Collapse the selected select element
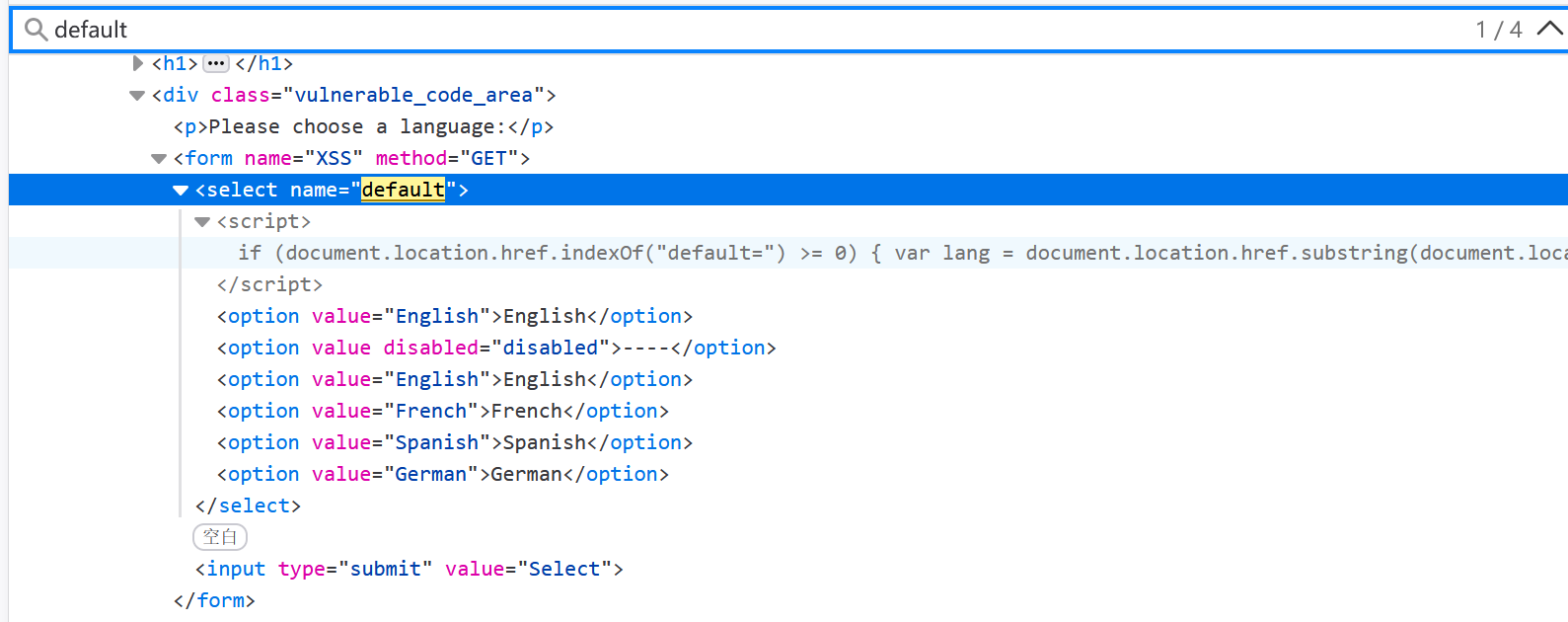The width and height of the screenshot is (1568, 622). [181, 191]
